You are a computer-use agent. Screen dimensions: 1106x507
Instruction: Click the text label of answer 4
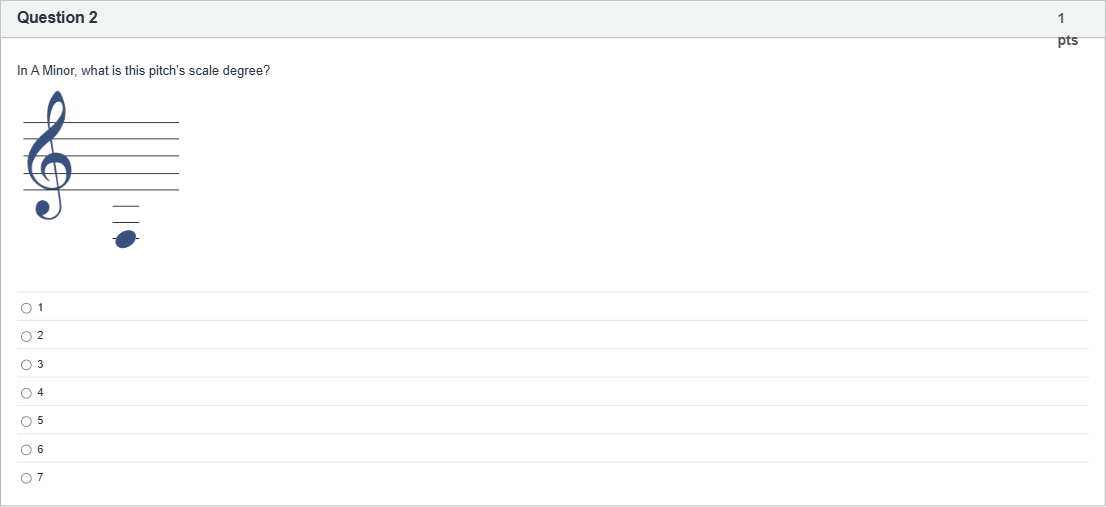pyautogui.click(x=40, y=392)
